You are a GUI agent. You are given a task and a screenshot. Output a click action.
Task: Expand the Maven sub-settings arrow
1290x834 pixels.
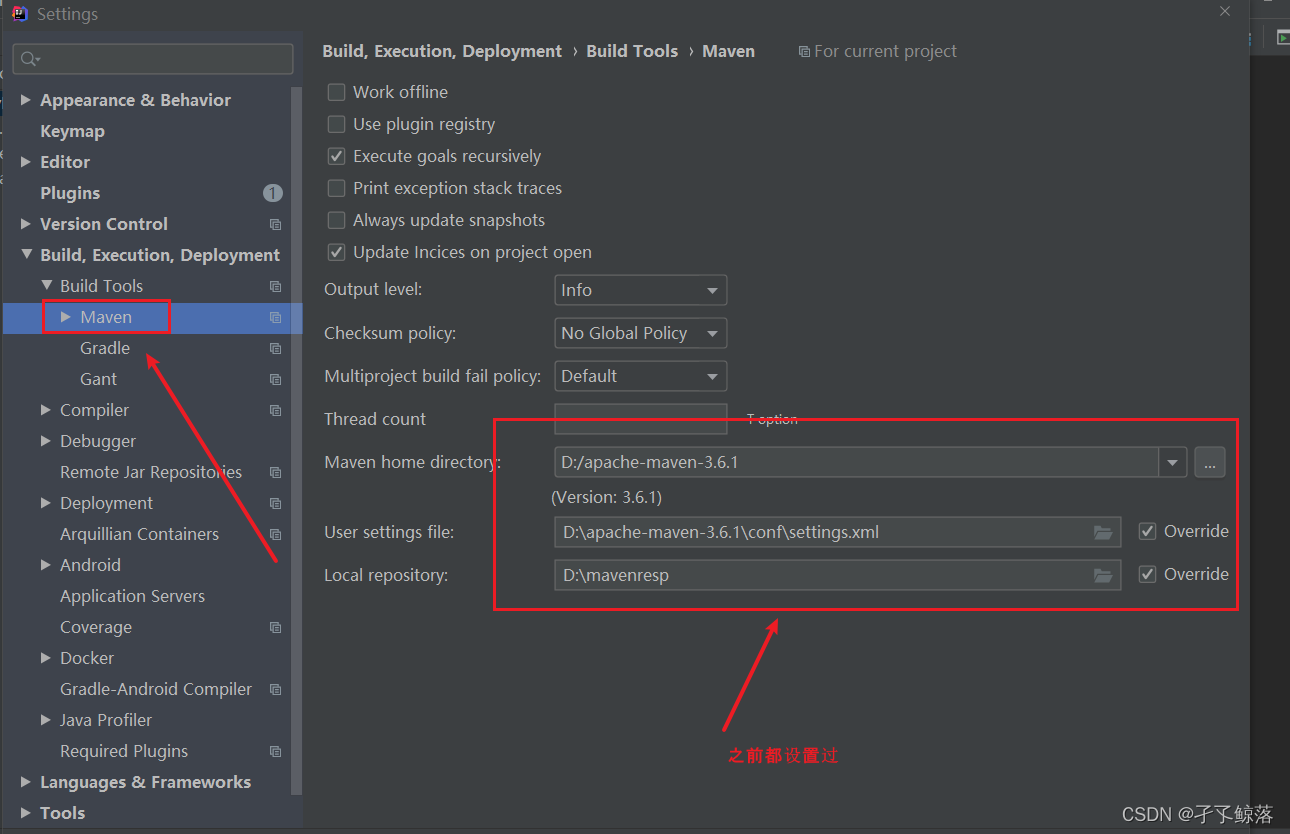point(66,317)
